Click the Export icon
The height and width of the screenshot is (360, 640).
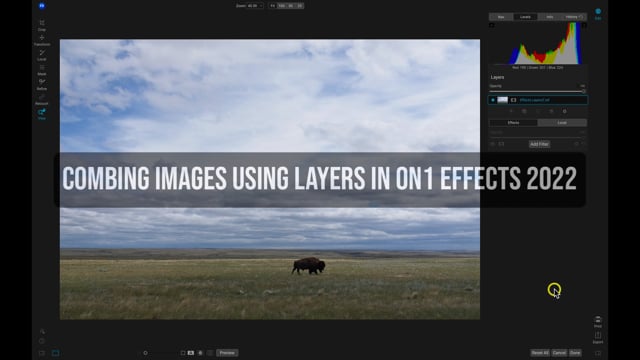coord(598,338)
